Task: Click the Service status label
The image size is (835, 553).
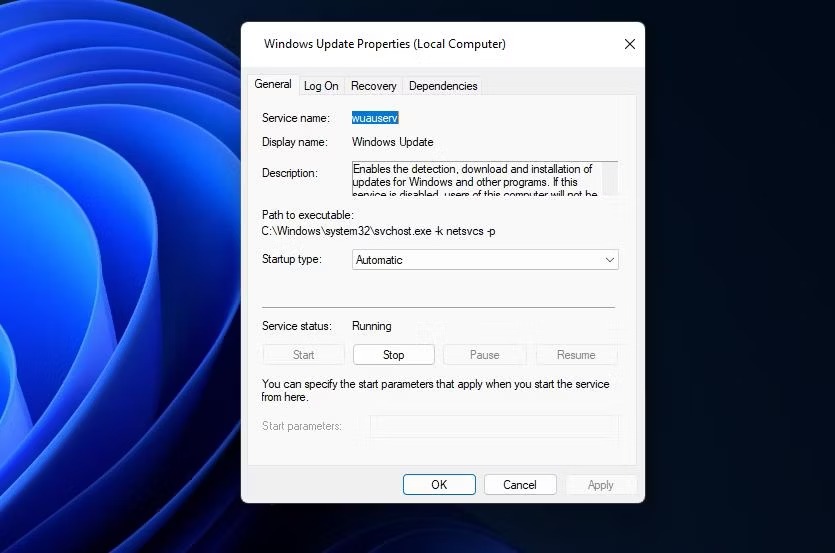Action: tap(297, 326)
